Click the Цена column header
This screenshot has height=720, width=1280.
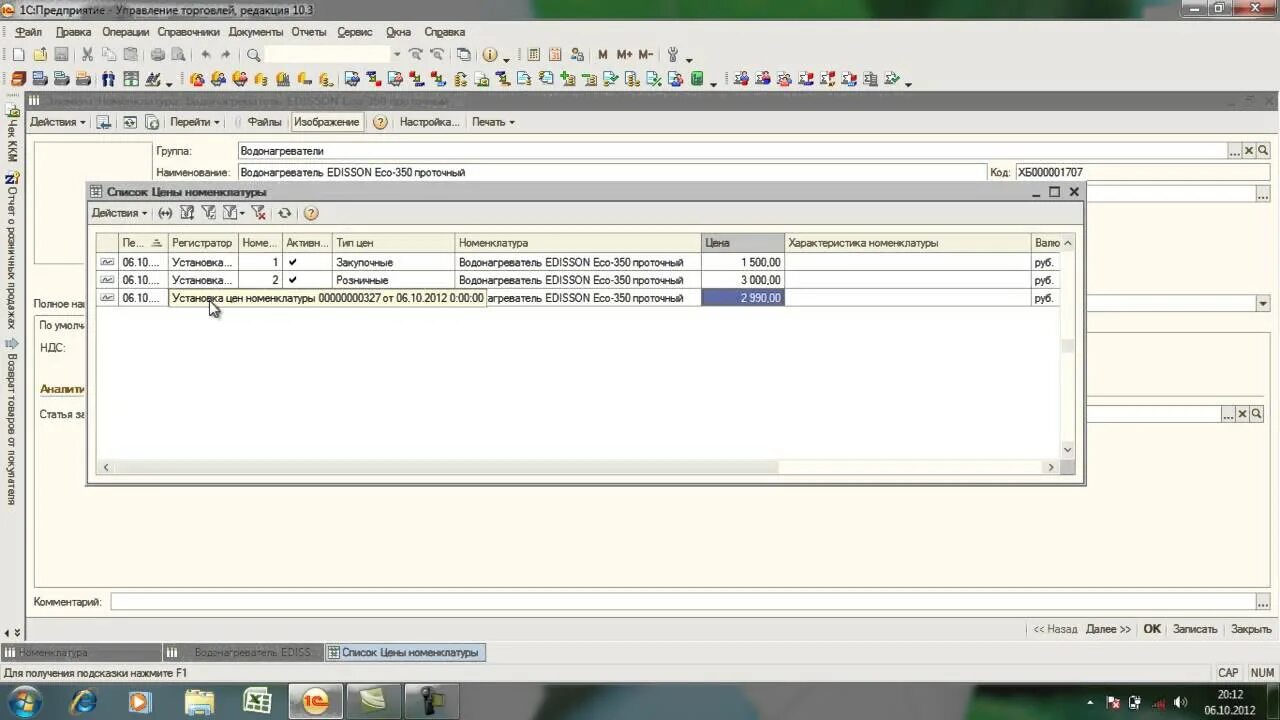[743, 243]
